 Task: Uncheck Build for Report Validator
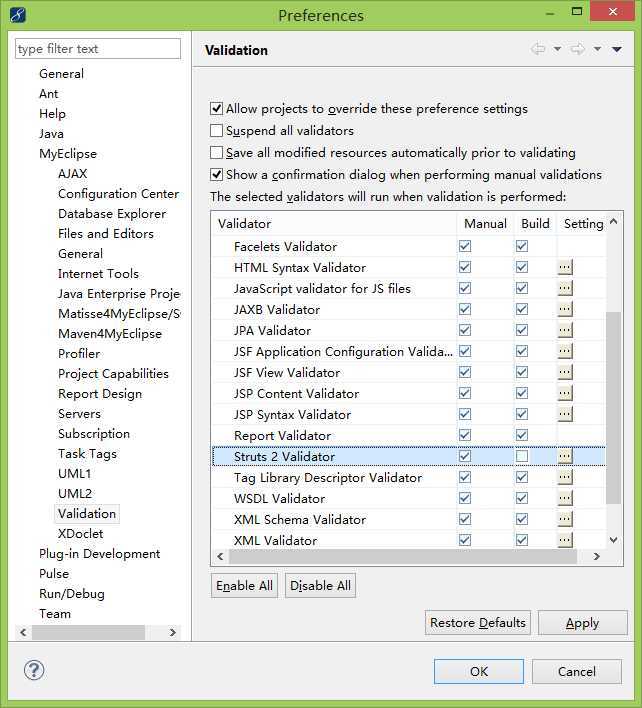522,435
